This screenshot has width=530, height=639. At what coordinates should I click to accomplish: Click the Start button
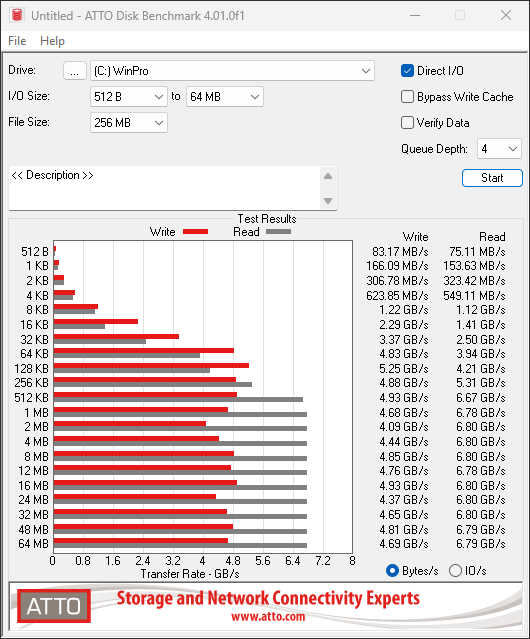click(x=492, y=178)
